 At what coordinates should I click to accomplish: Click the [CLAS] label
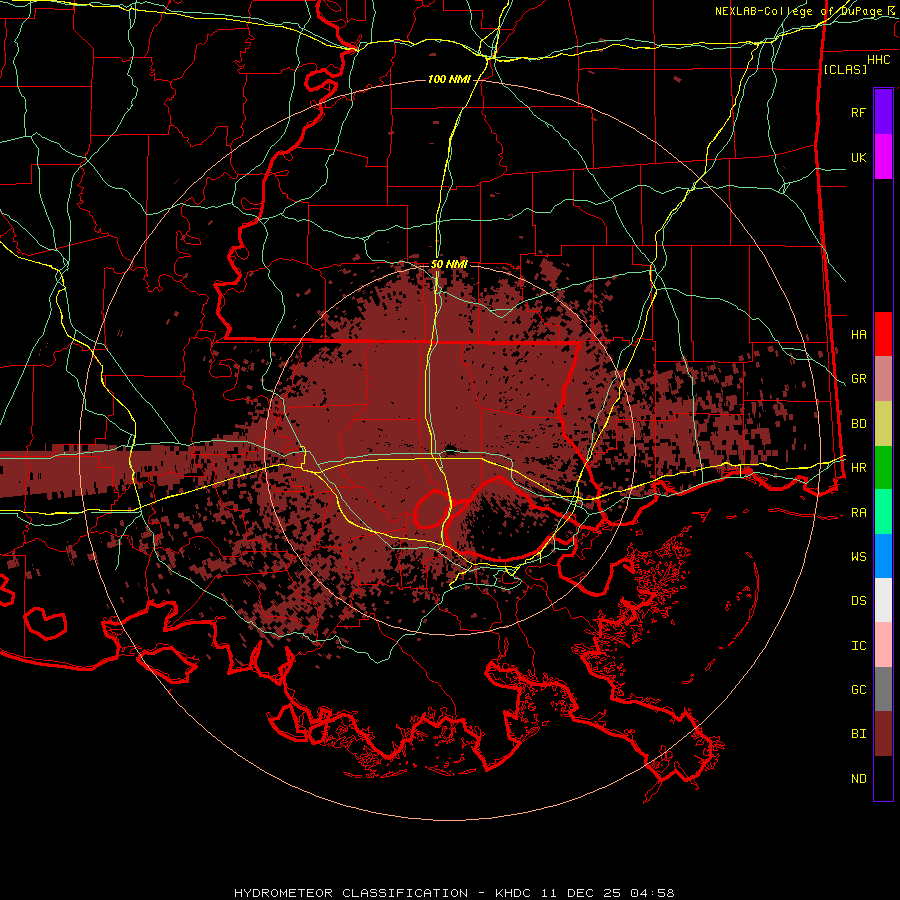point(844,69)
